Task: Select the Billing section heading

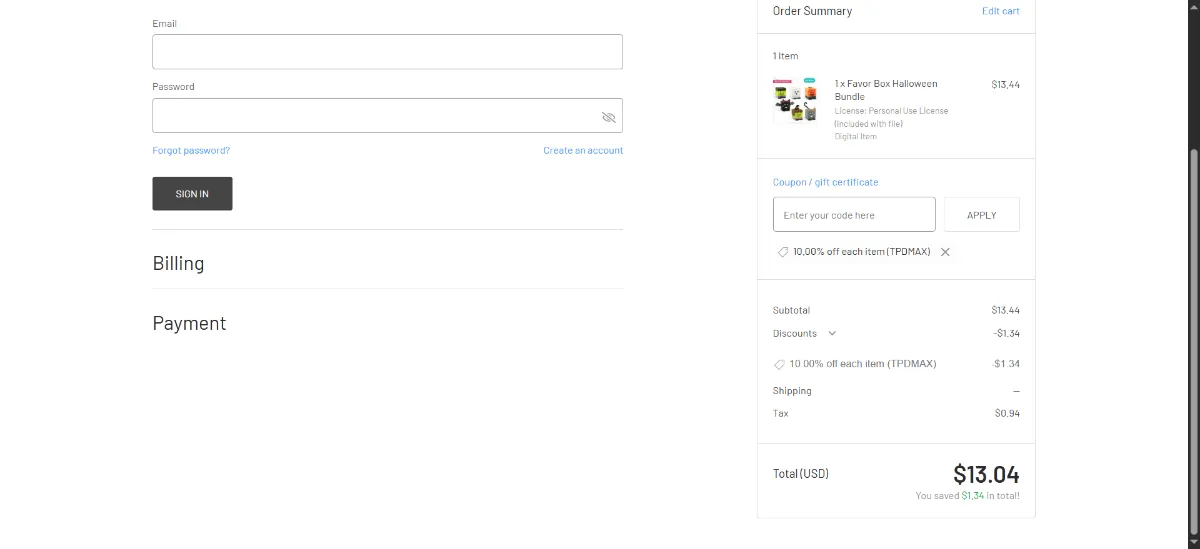Action: [x=178, y=264]
